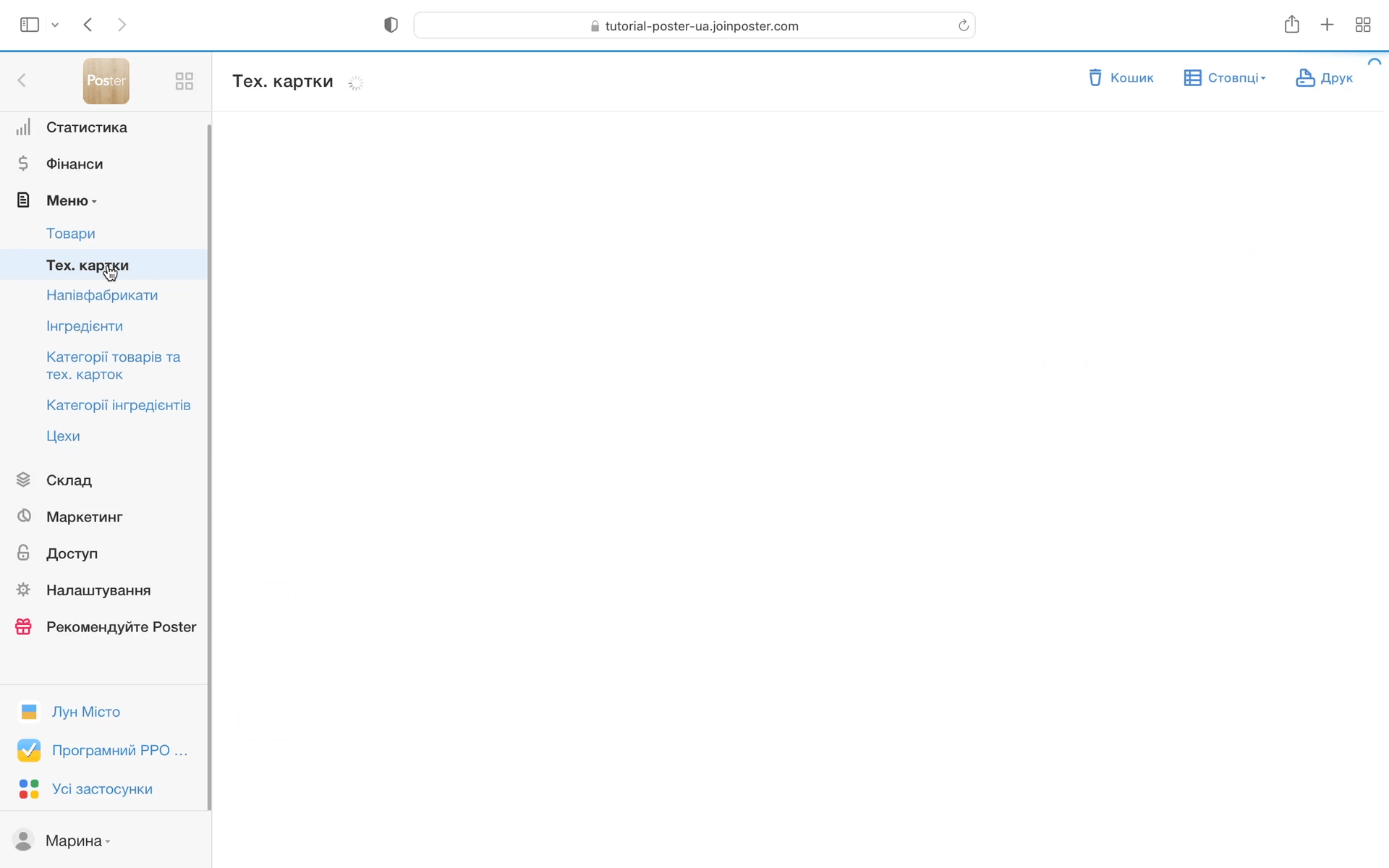1389x868 pixels.
Task: Open the Кошик trash bin
Action: click(x=1121, y=78)
